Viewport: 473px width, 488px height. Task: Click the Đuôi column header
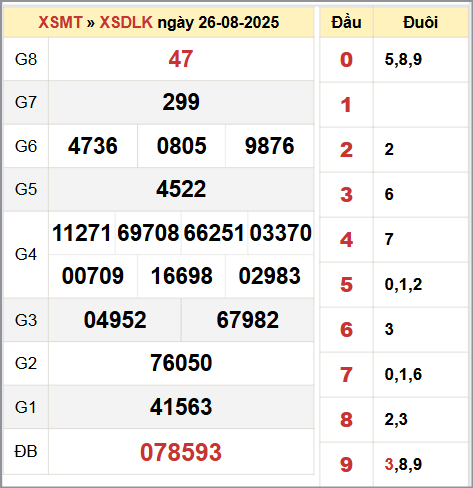[x=420, y=22]
